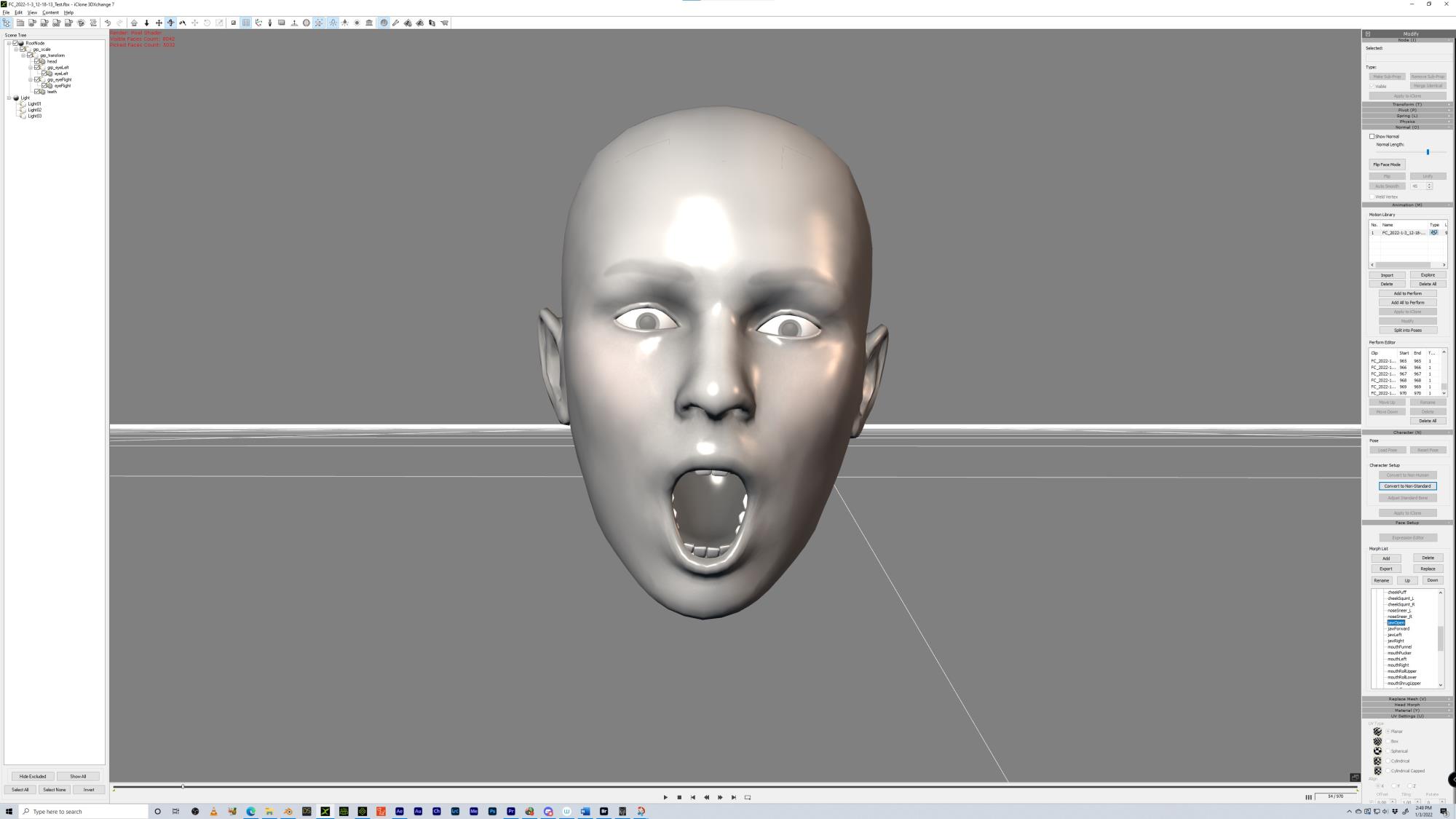Screen dimensions: 1456x819
Task: Click the museum building icon in toolbar
Action: [369, 23]
